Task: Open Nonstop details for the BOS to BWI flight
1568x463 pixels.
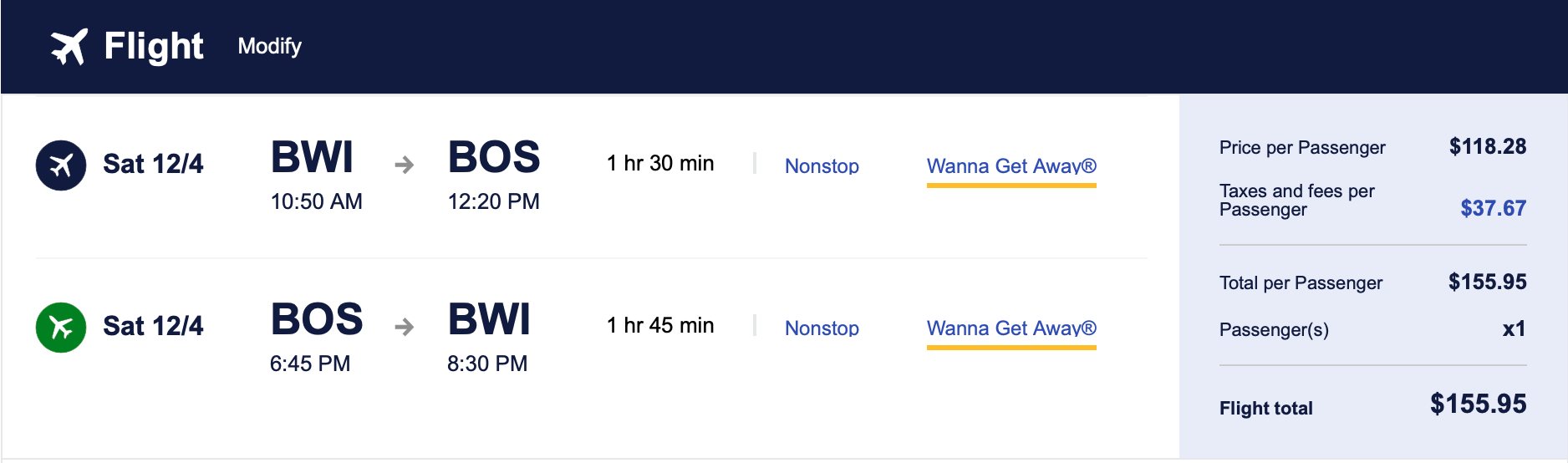Action: point(822,328)
